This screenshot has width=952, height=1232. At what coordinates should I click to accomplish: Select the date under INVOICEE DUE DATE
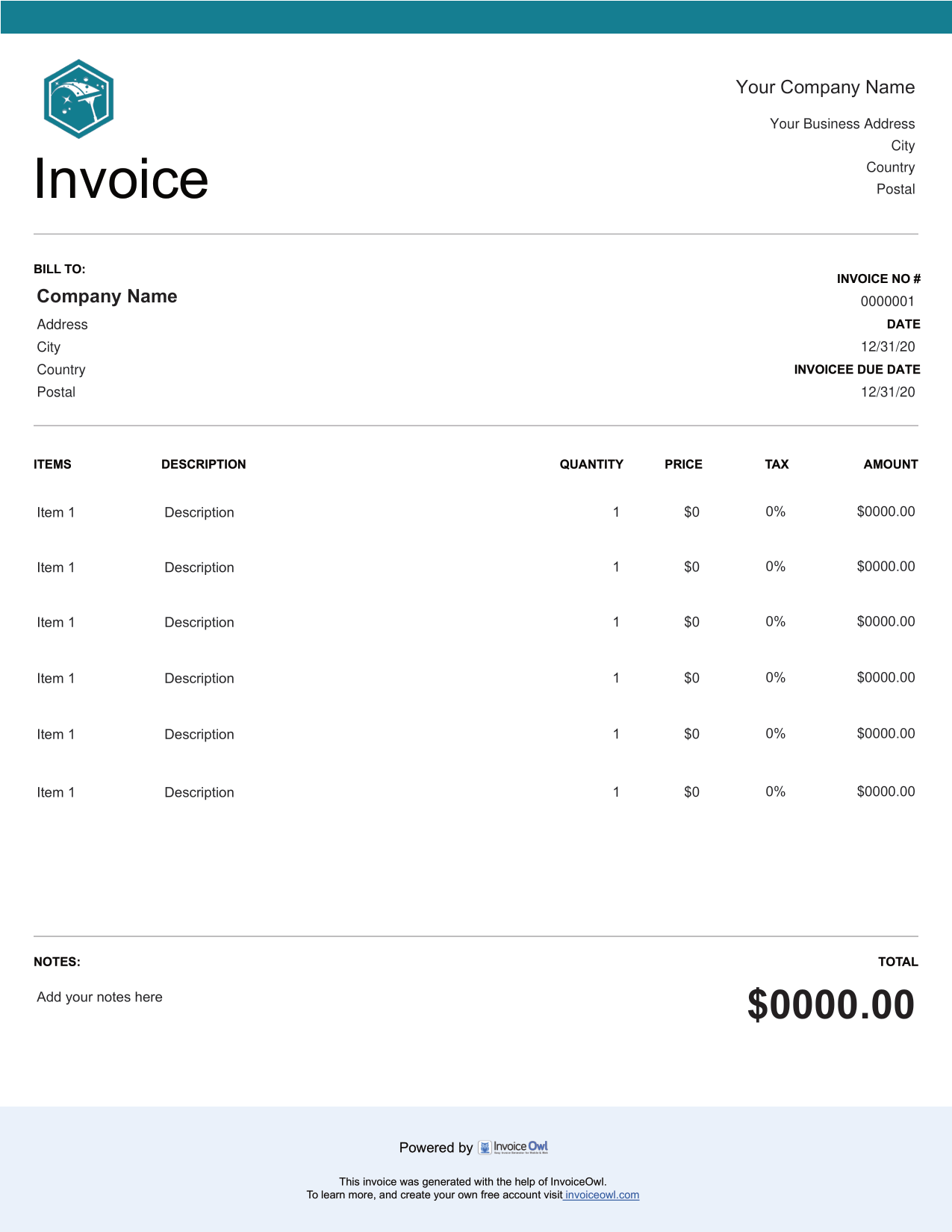point(888,392)
